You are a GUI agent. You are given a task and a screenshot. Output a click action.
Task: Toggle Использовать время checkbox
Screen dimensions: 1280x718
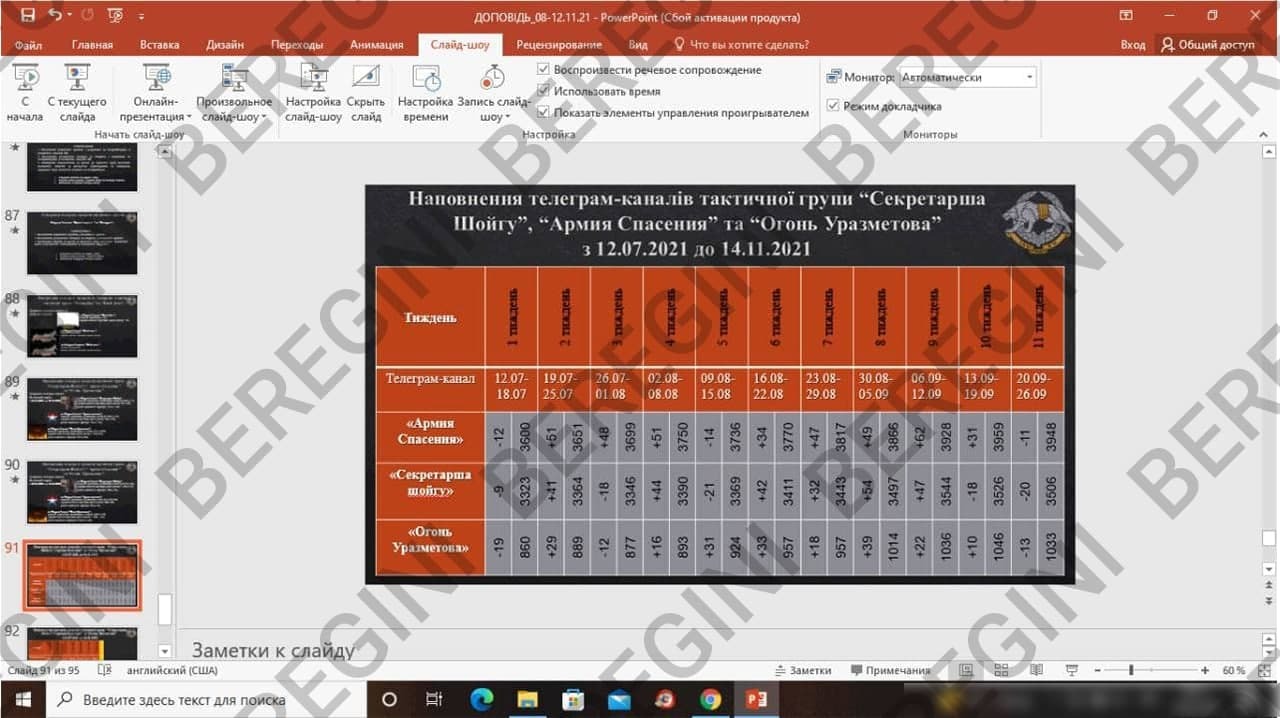543,91
